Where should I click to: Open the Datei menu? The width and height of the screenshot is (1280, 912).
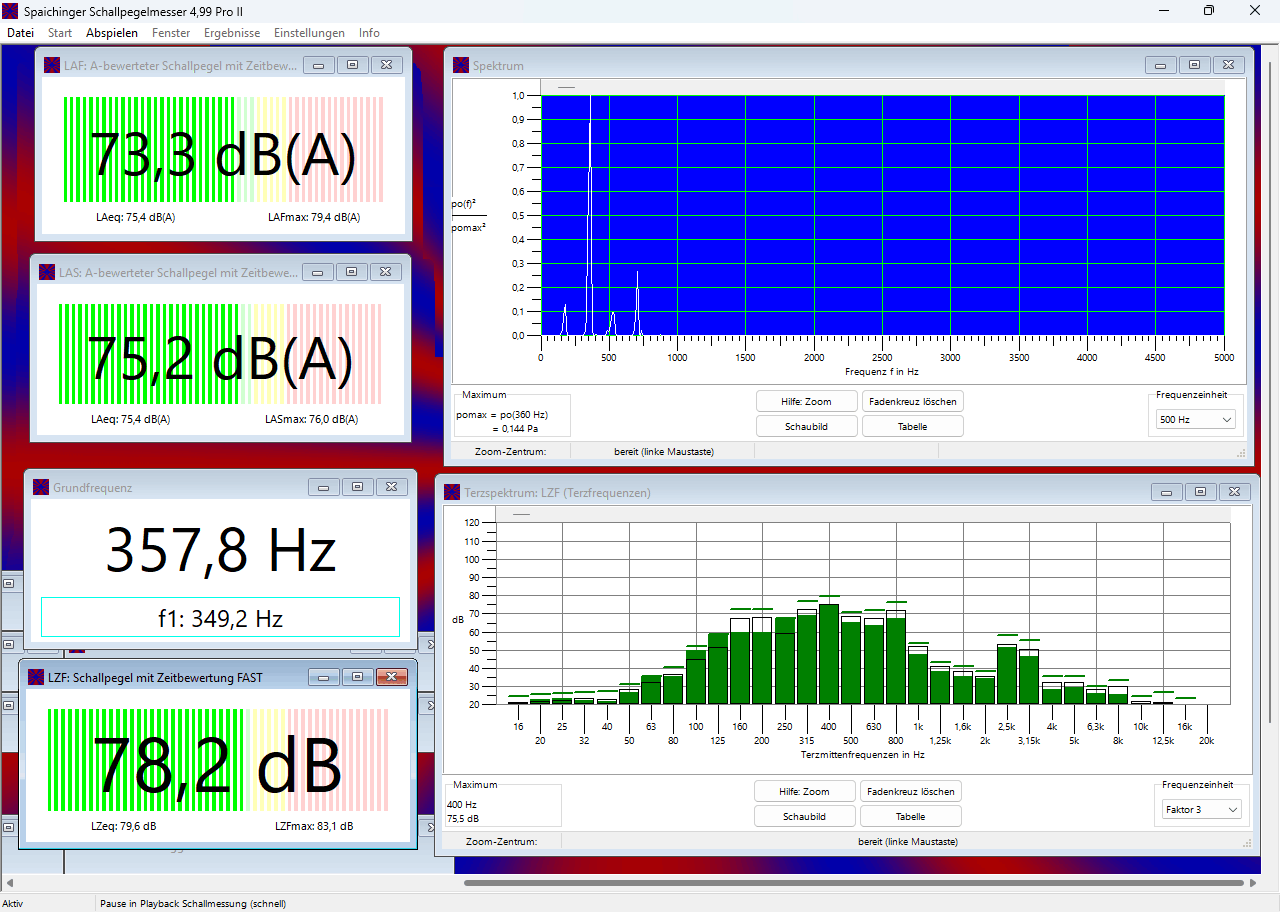(x=20, y=33)
